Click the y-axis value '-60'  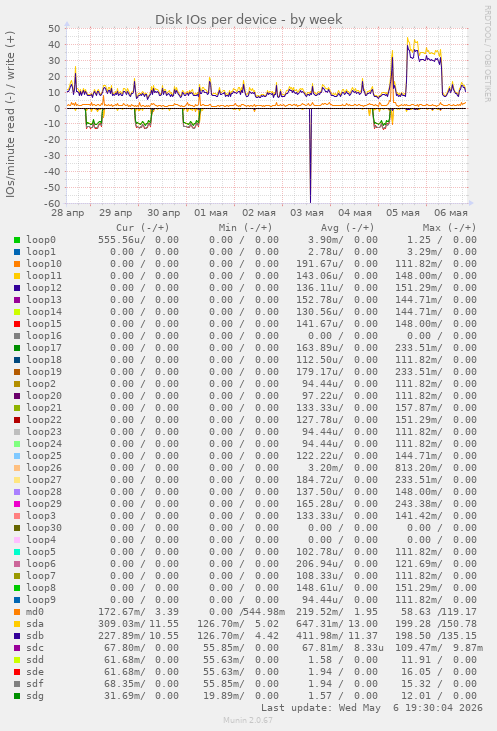[52, 204]
